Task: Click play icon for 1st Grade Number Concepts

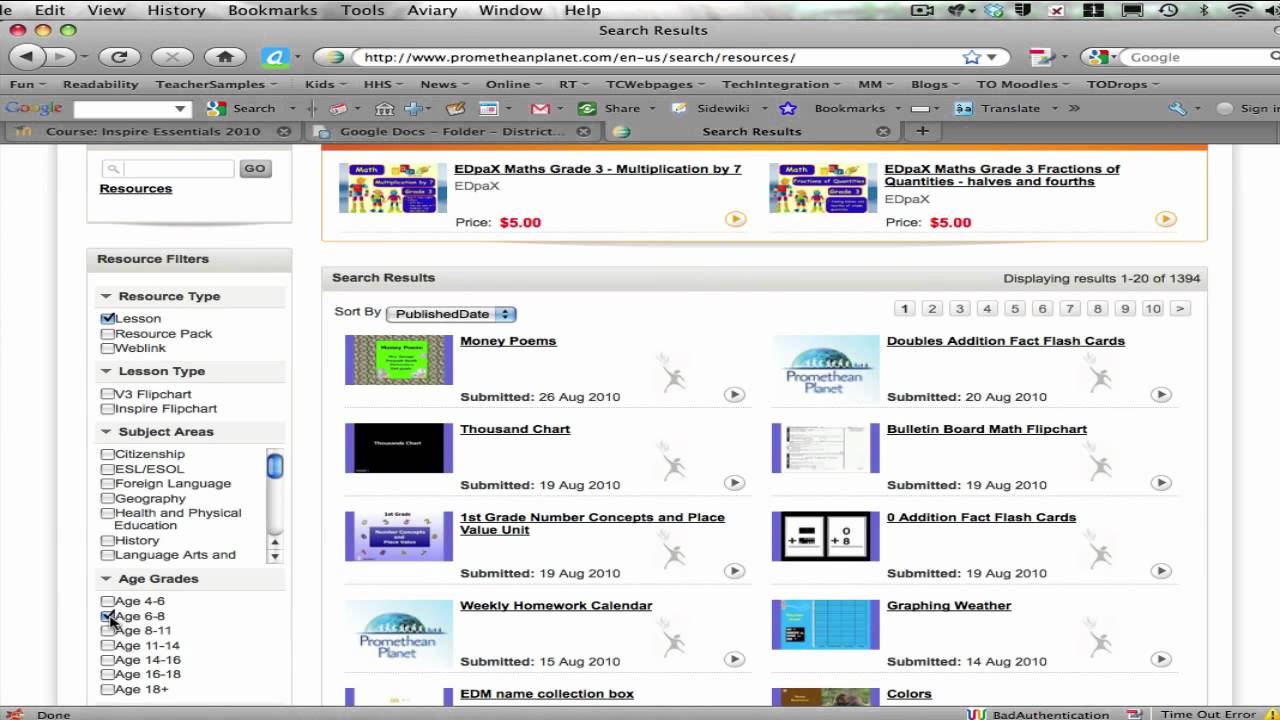Action: [x=735, y=571]
